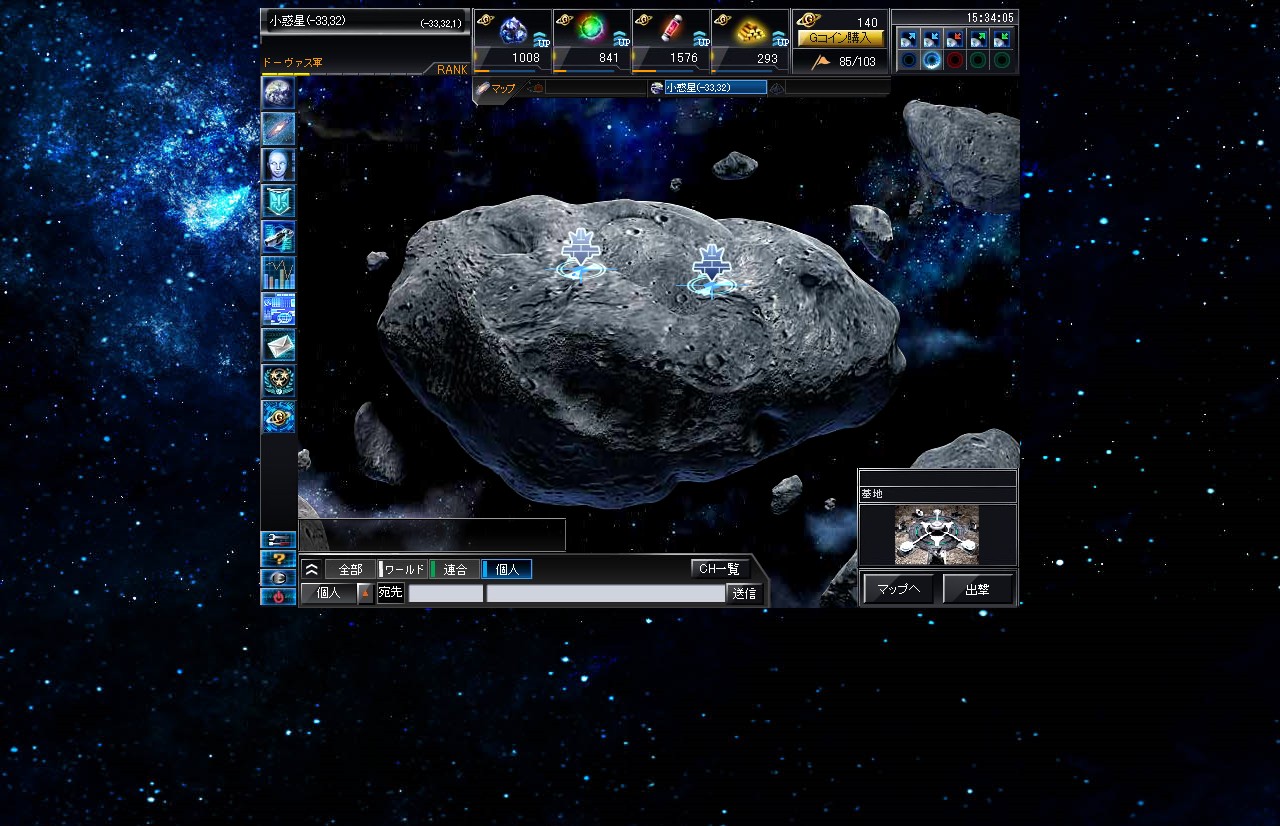Open the blue-faced advisor portrait icon
This screenshot has height=826, width=1280.
(x=278, y=165)
